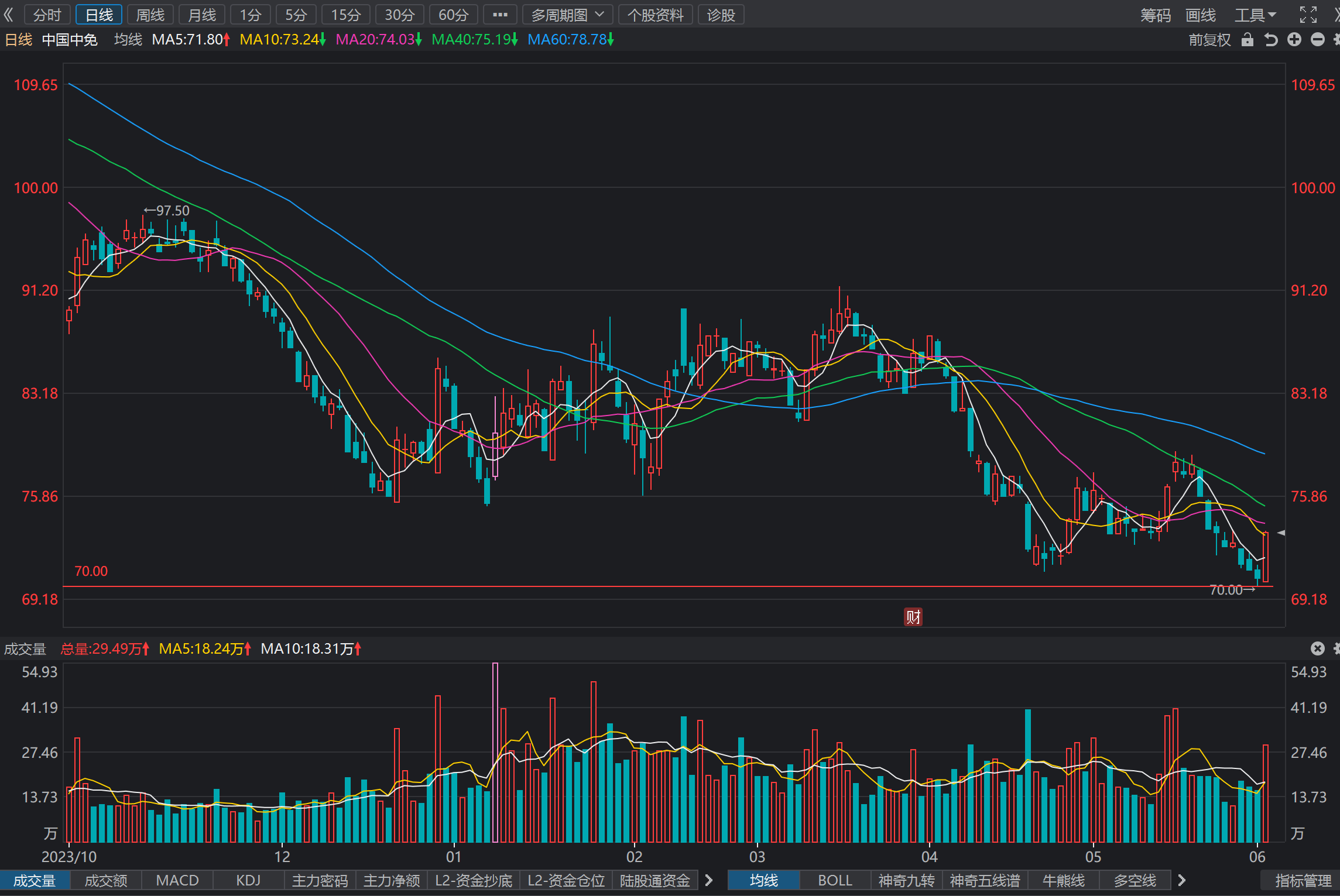Select L2-资金仓位 indicator tab
Viewport: 1340px width, 896px height.
(566, 880)
